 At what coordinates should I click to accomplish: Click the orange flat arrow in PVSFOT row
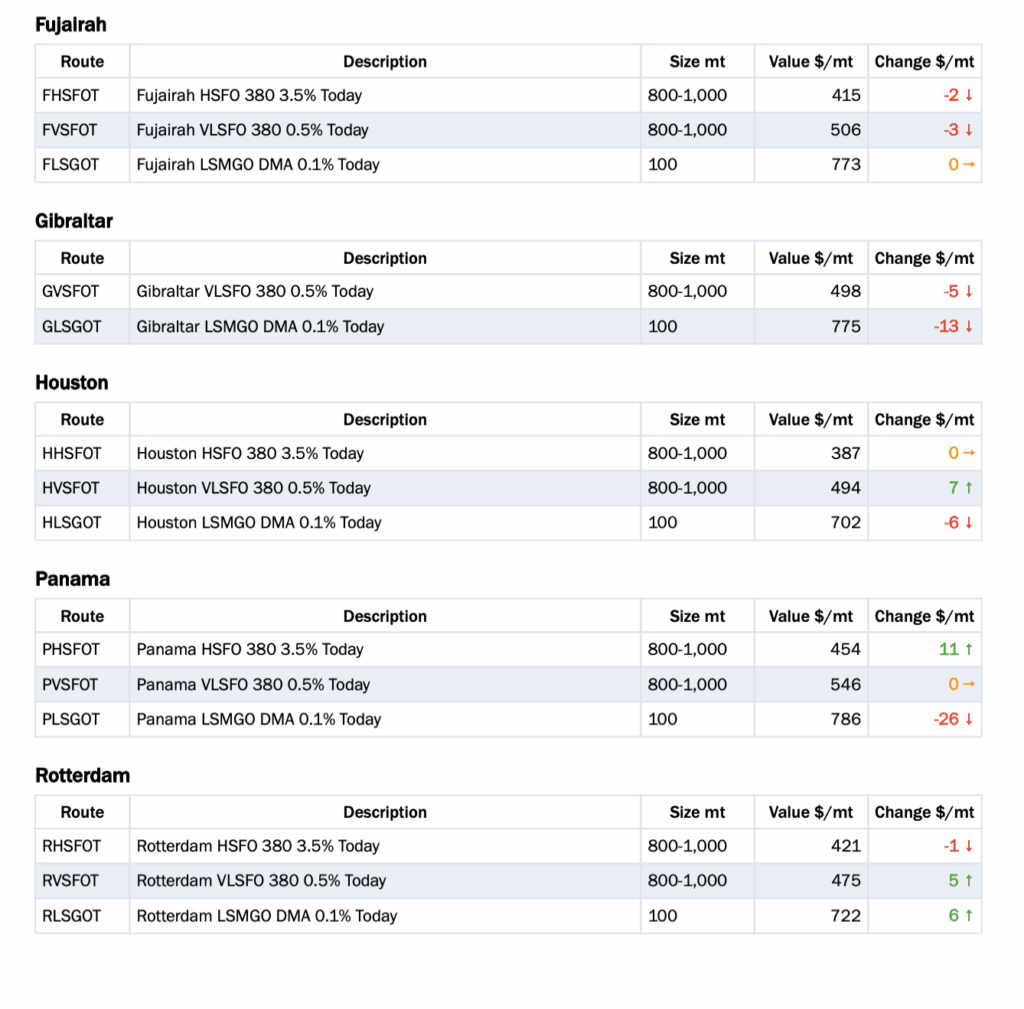point(967,685)
